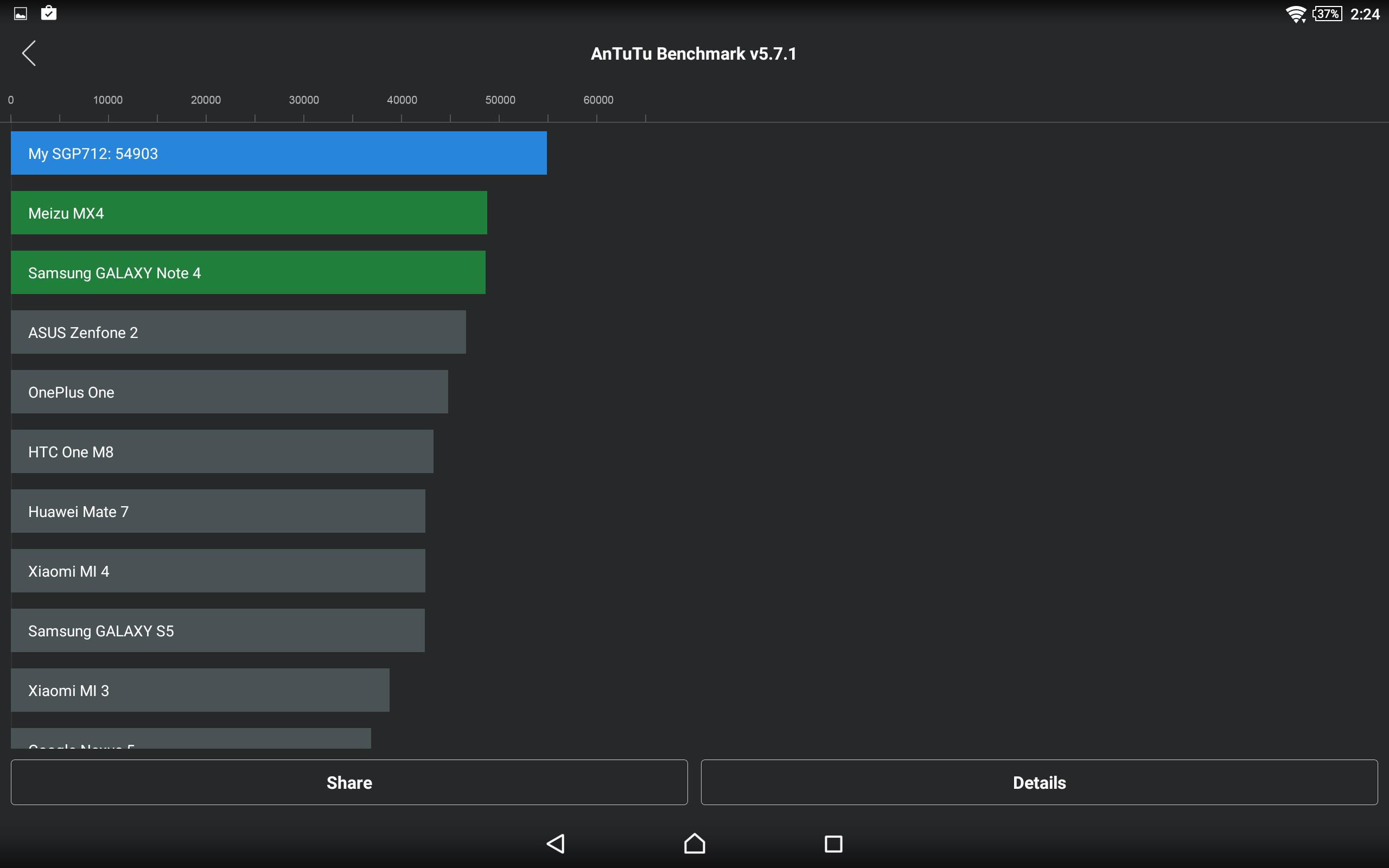Open the Play Store update notification icon
The height and width of the screenshot is (868, 1389).
49,12
